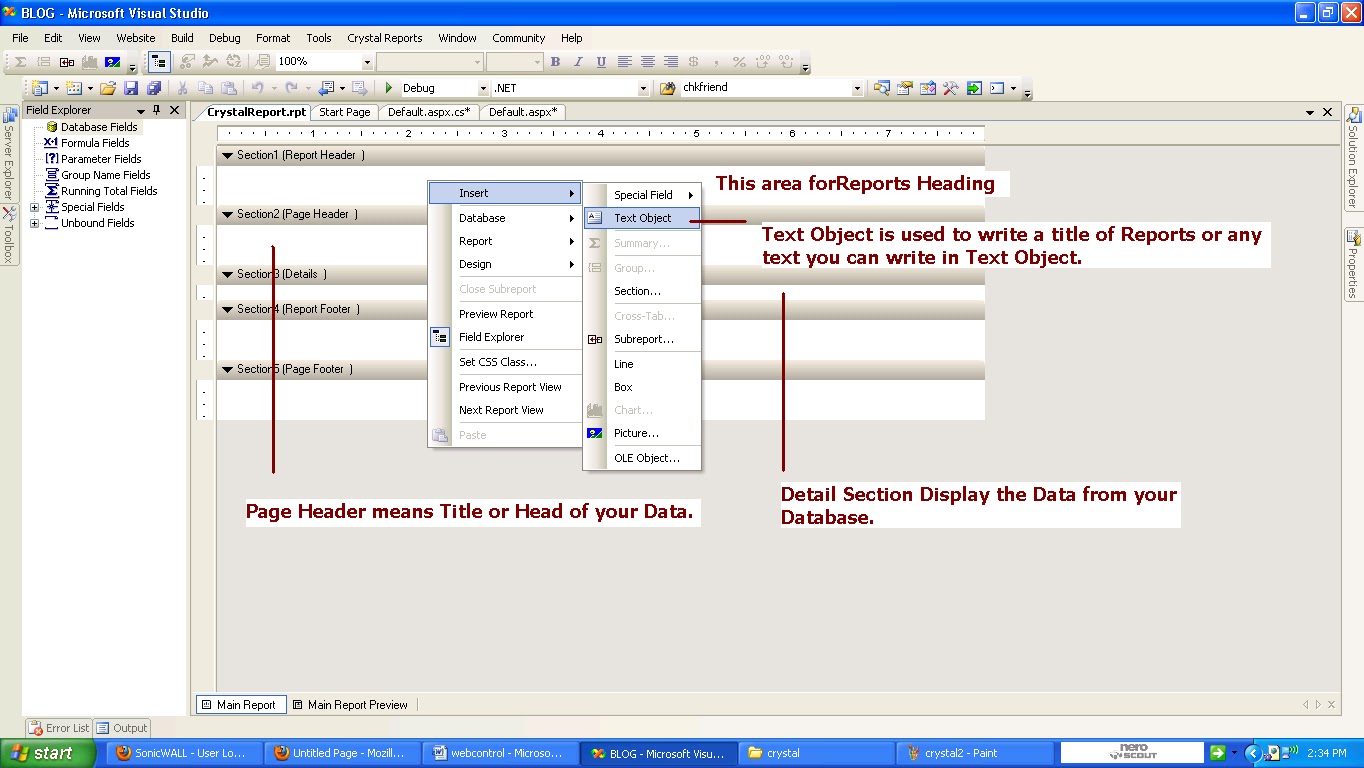Toggle Field View toolbar button

pos(158,62)
